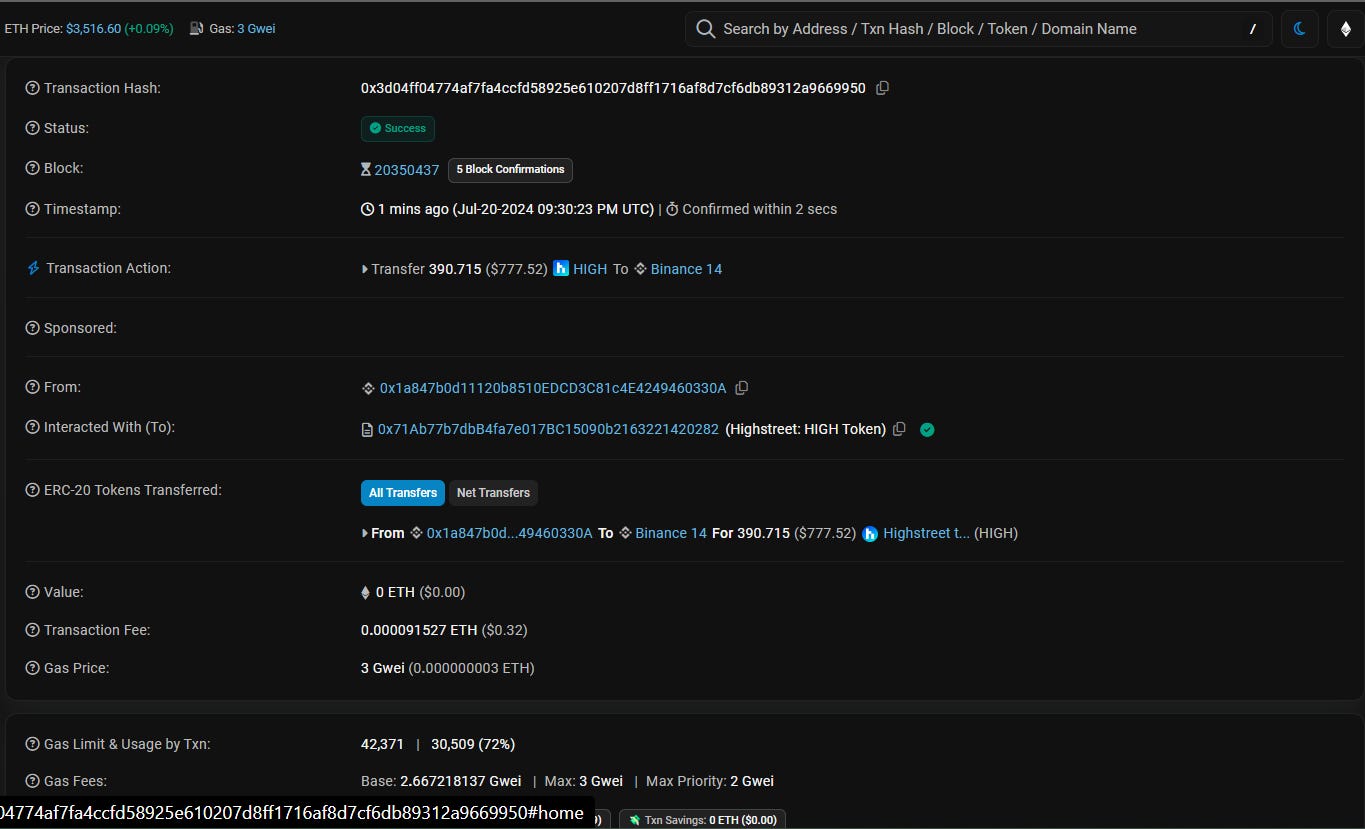Click the ETH price $3,516.60
The height and width of the screenshot is (829, 1365).
pos(93,29)
